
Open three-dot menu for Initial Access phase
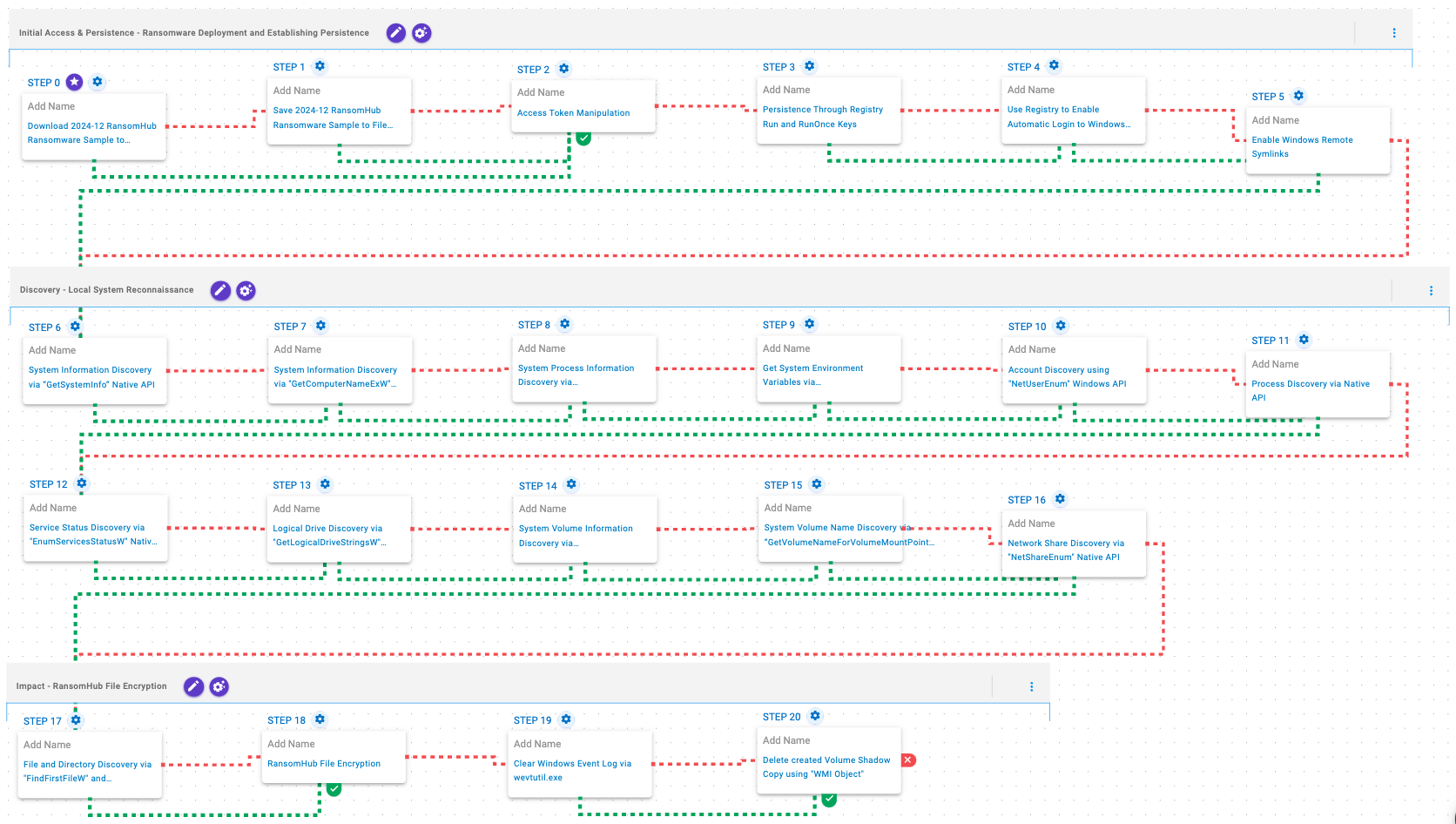pos(1394,33)
